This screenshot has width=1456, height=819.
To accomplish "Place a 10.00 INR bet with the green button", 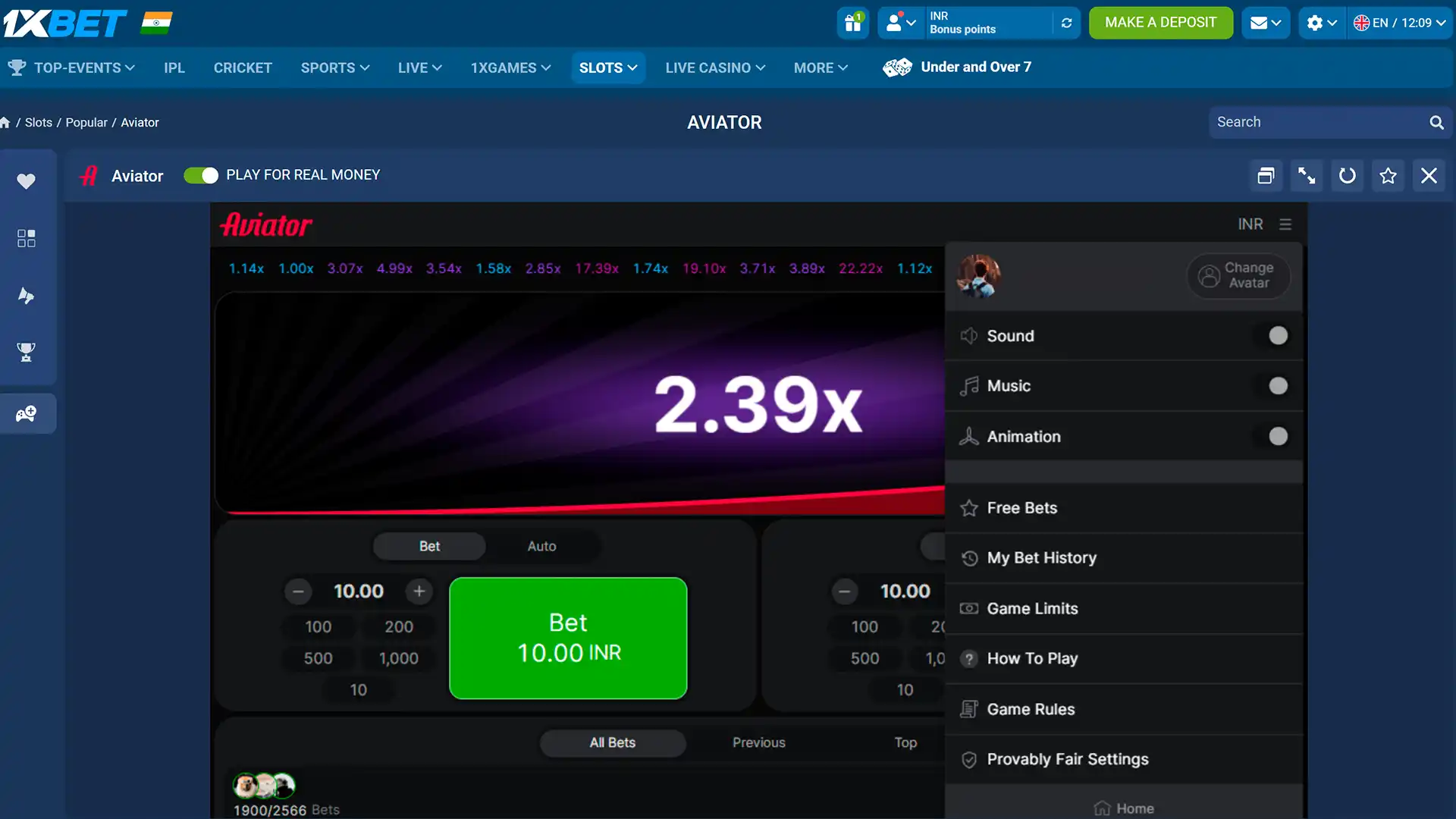I will click(568, 638).
